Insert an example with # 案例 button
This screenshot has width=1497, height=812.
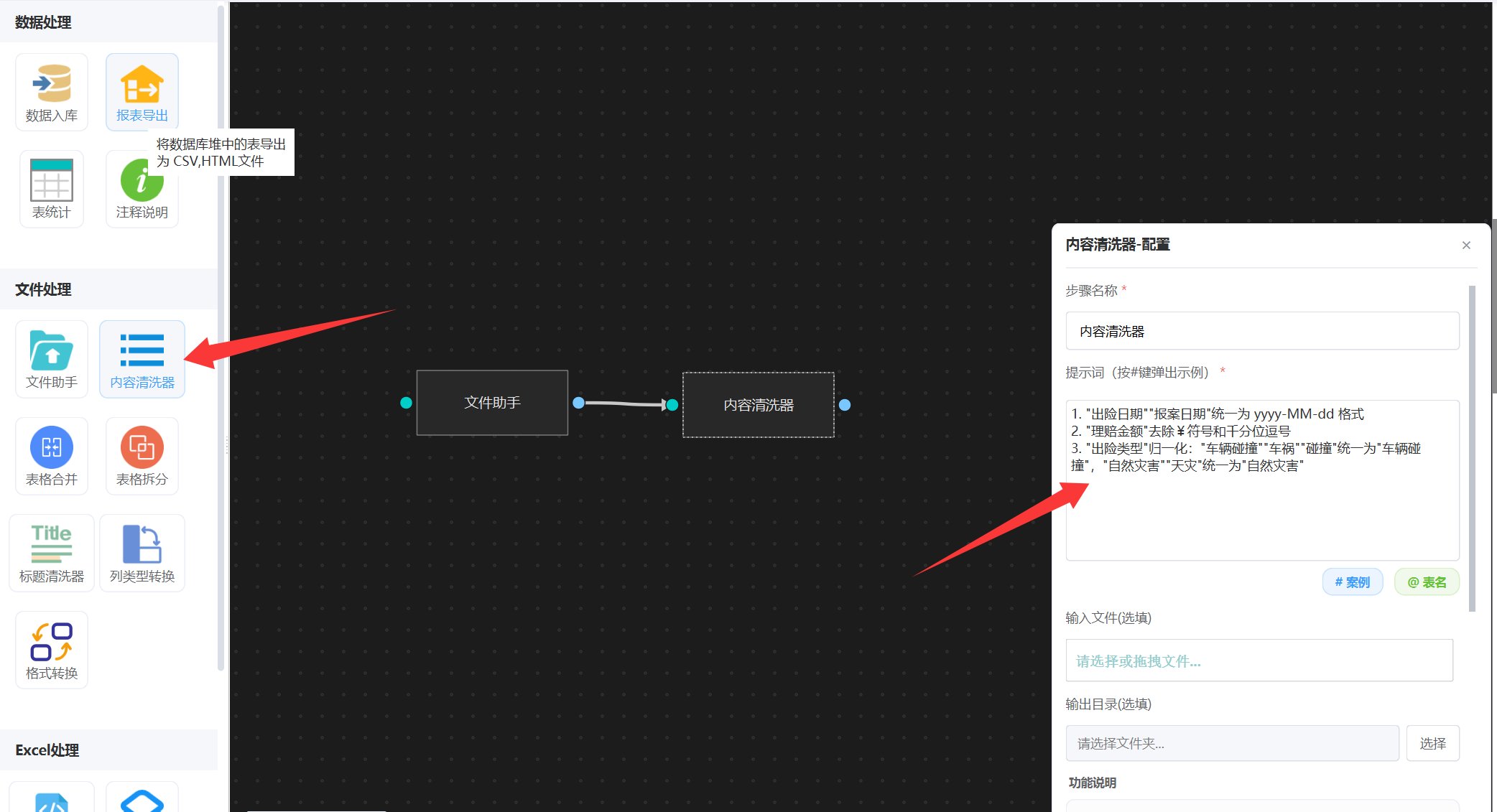[x=1352, y=582]
